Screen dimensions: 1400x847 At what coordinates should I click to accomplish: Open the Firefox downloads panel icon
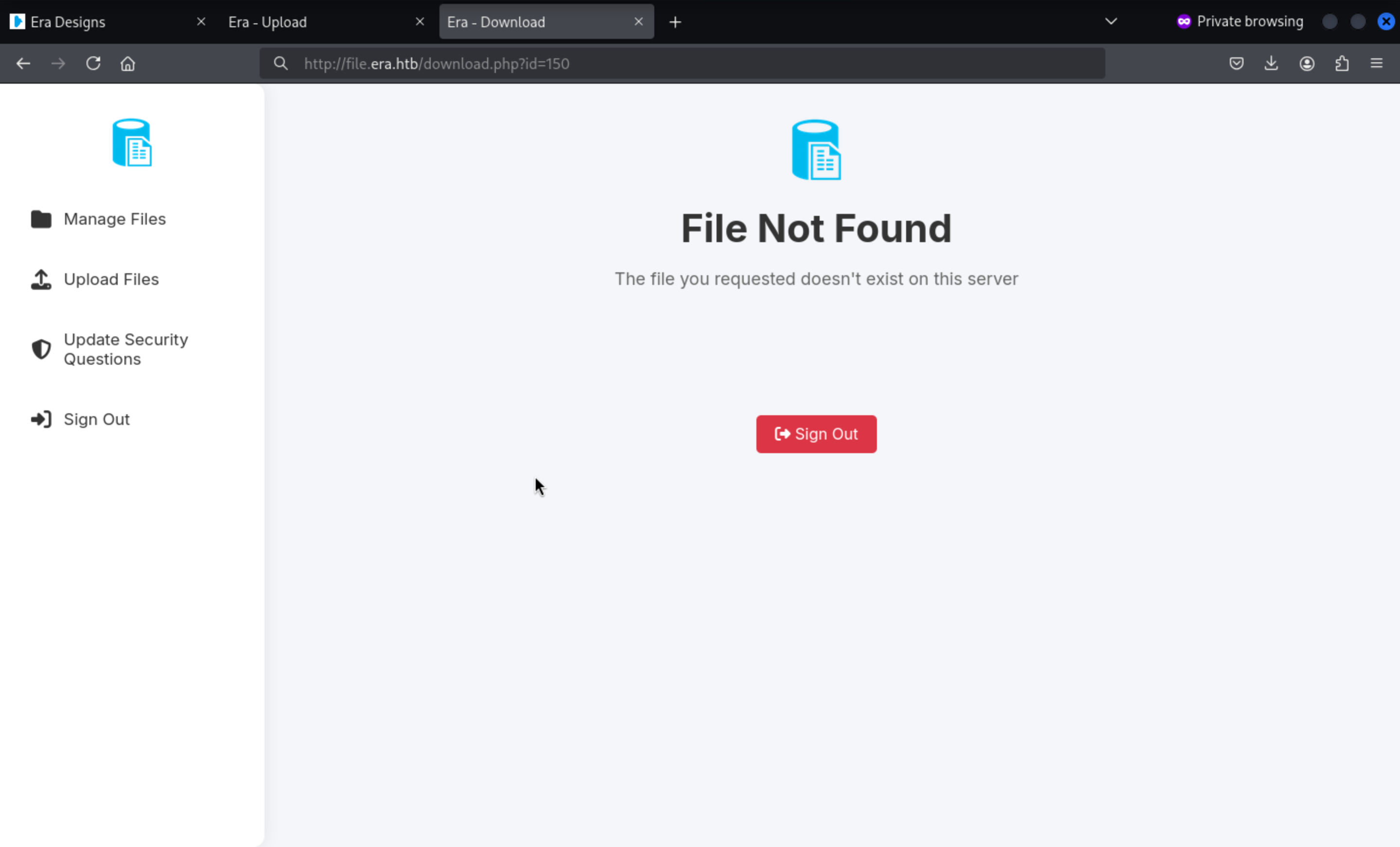[1271, 64]
